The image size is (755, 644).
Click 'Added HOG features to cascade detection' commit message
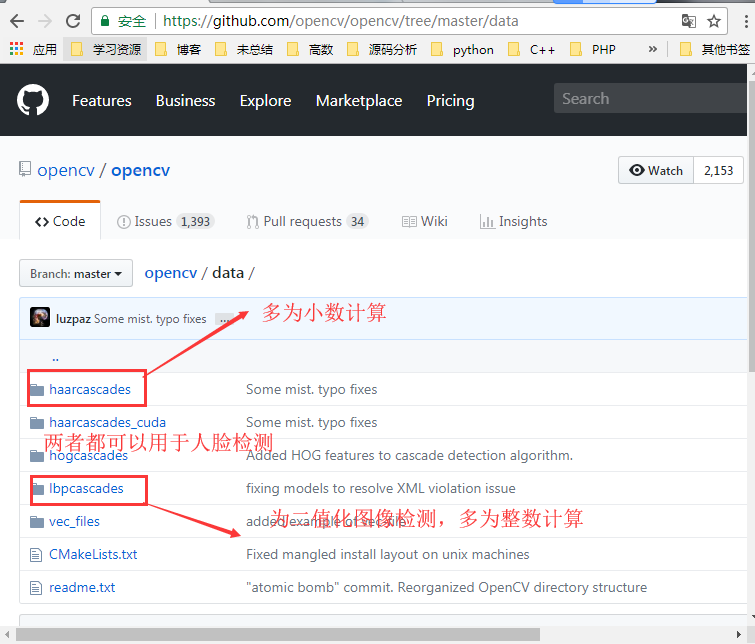[409, 455]
